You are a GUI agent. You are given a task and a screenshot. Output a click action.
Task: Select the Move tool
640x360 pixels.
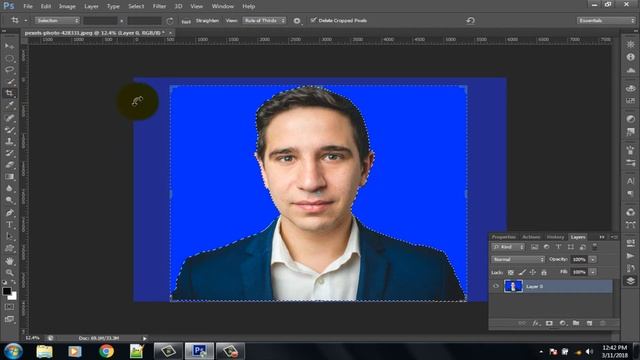point(9,46)
